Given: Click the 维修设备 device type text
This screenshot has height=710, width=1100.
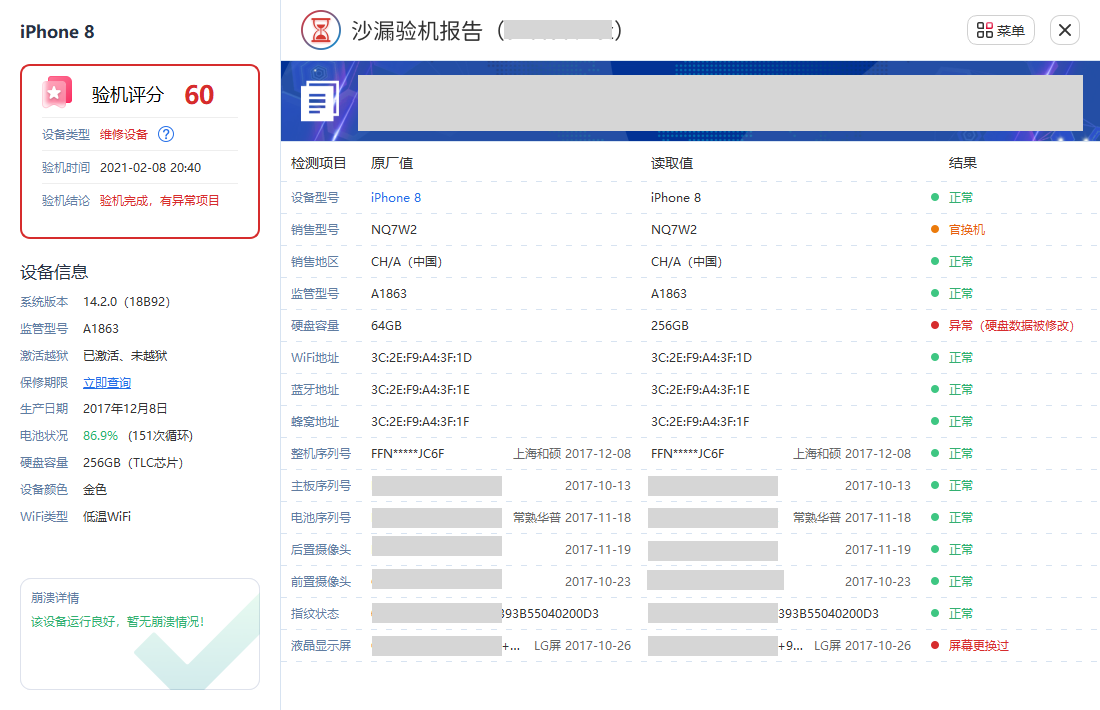Looking at the screenshot, I should 123,134.
